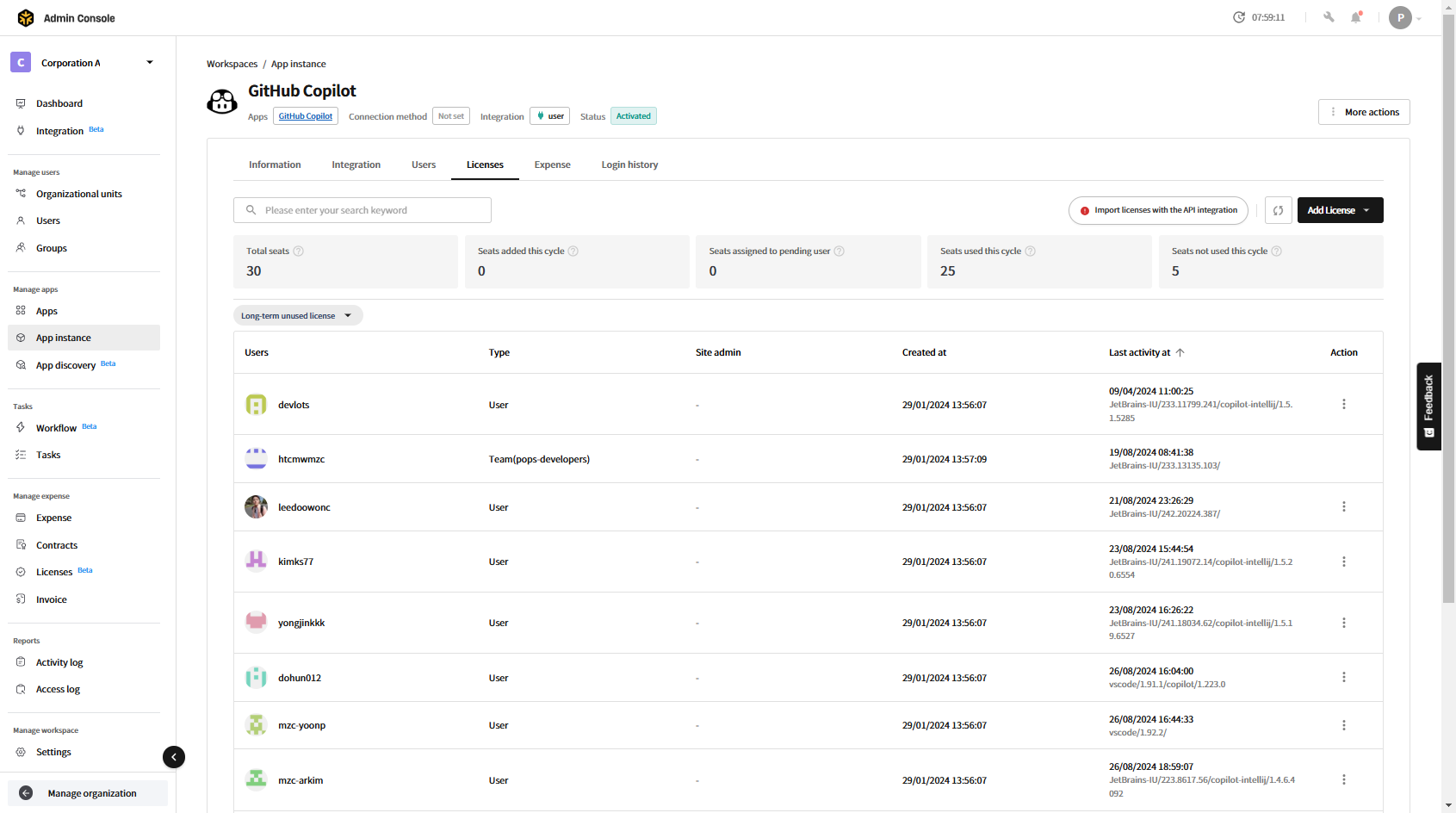
Task: Click Import licenses with the API integration
Action: pyautogui.click(x=1158, y=210)
